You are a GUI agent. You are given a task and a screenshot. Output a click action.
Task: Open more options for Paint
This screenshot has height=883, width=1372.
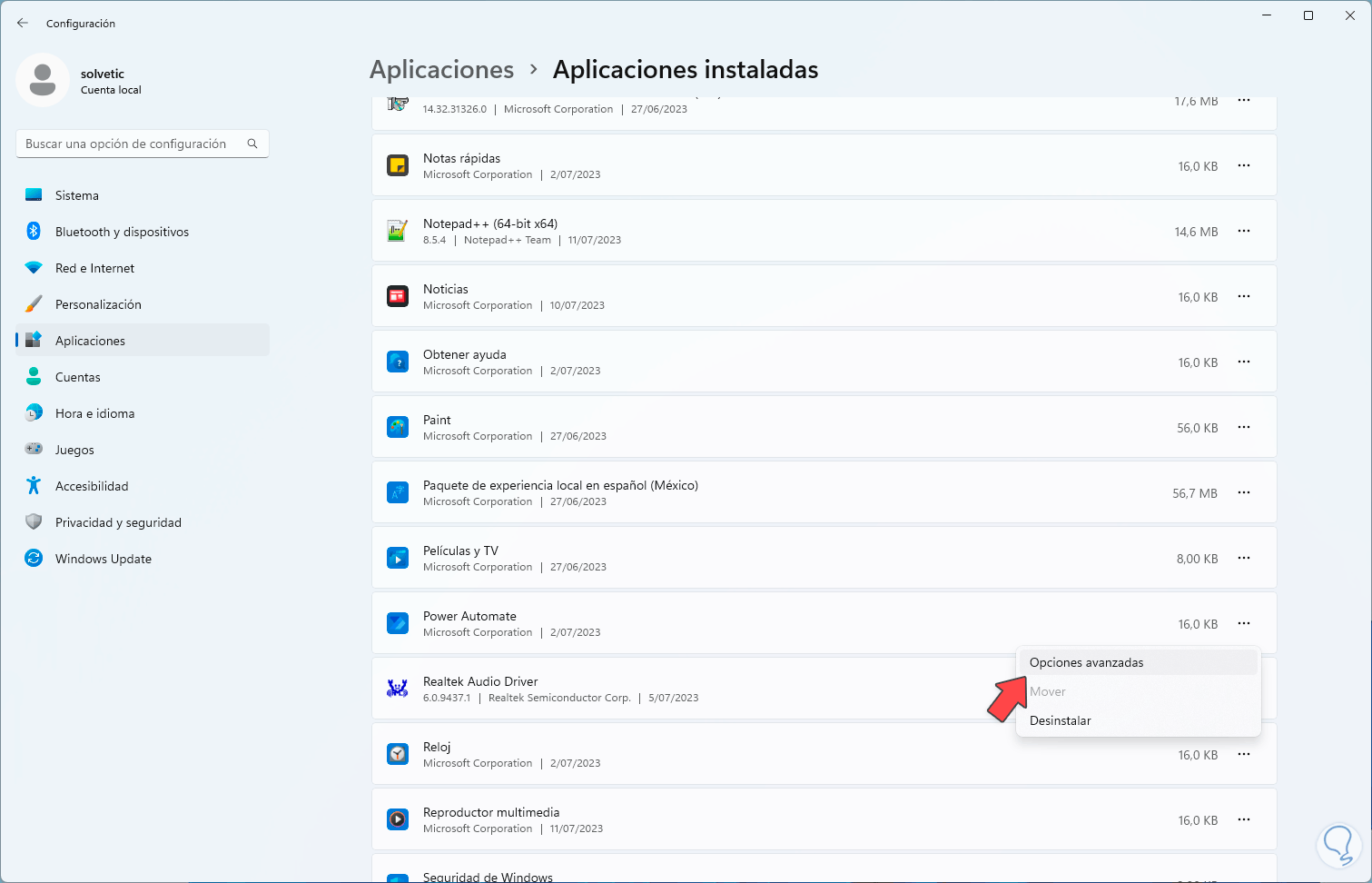point(1244,427)
